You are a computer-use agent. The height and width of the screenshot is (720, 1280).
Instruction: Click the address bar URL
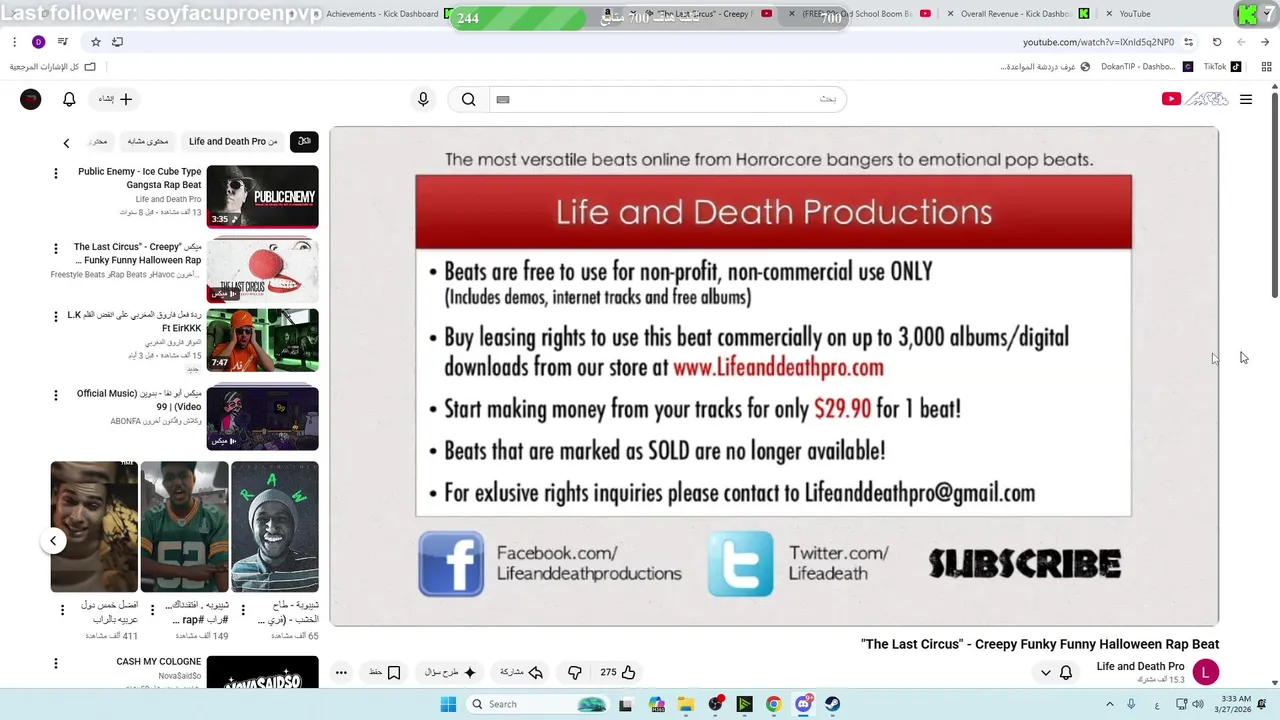(1098, 42)
